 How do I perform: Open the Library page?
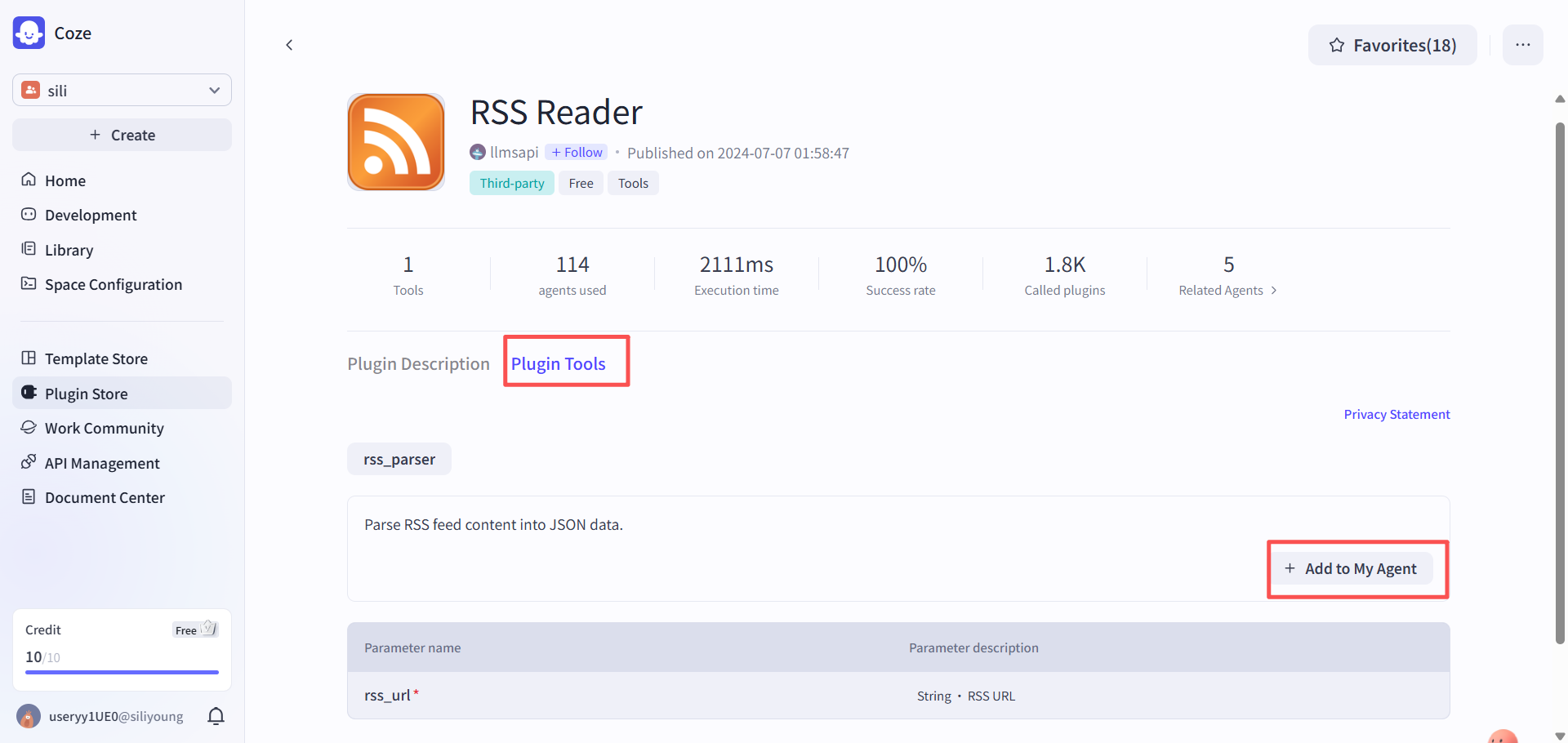pyautogui.click(x=122, y=250)
